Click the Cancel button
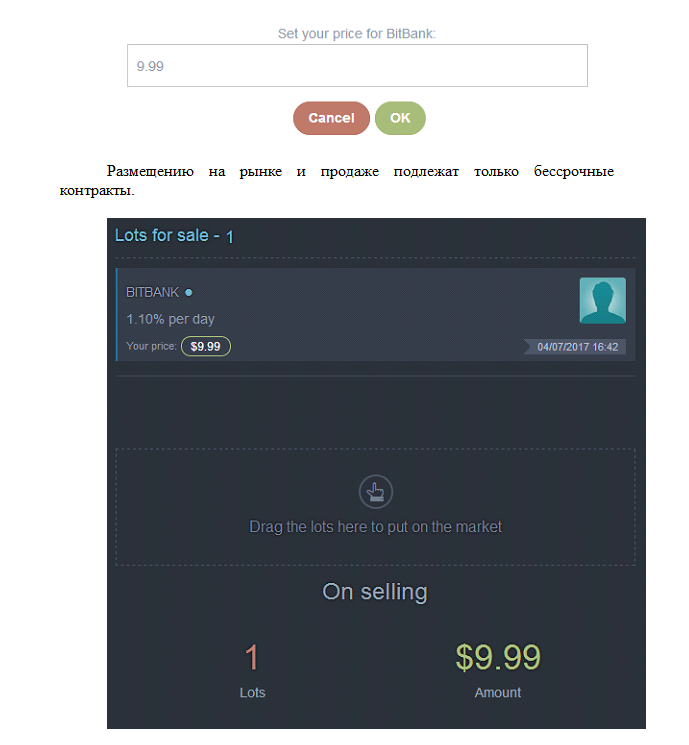The width and height of the screenshot is (689, 745). click(x=331, y=118)
